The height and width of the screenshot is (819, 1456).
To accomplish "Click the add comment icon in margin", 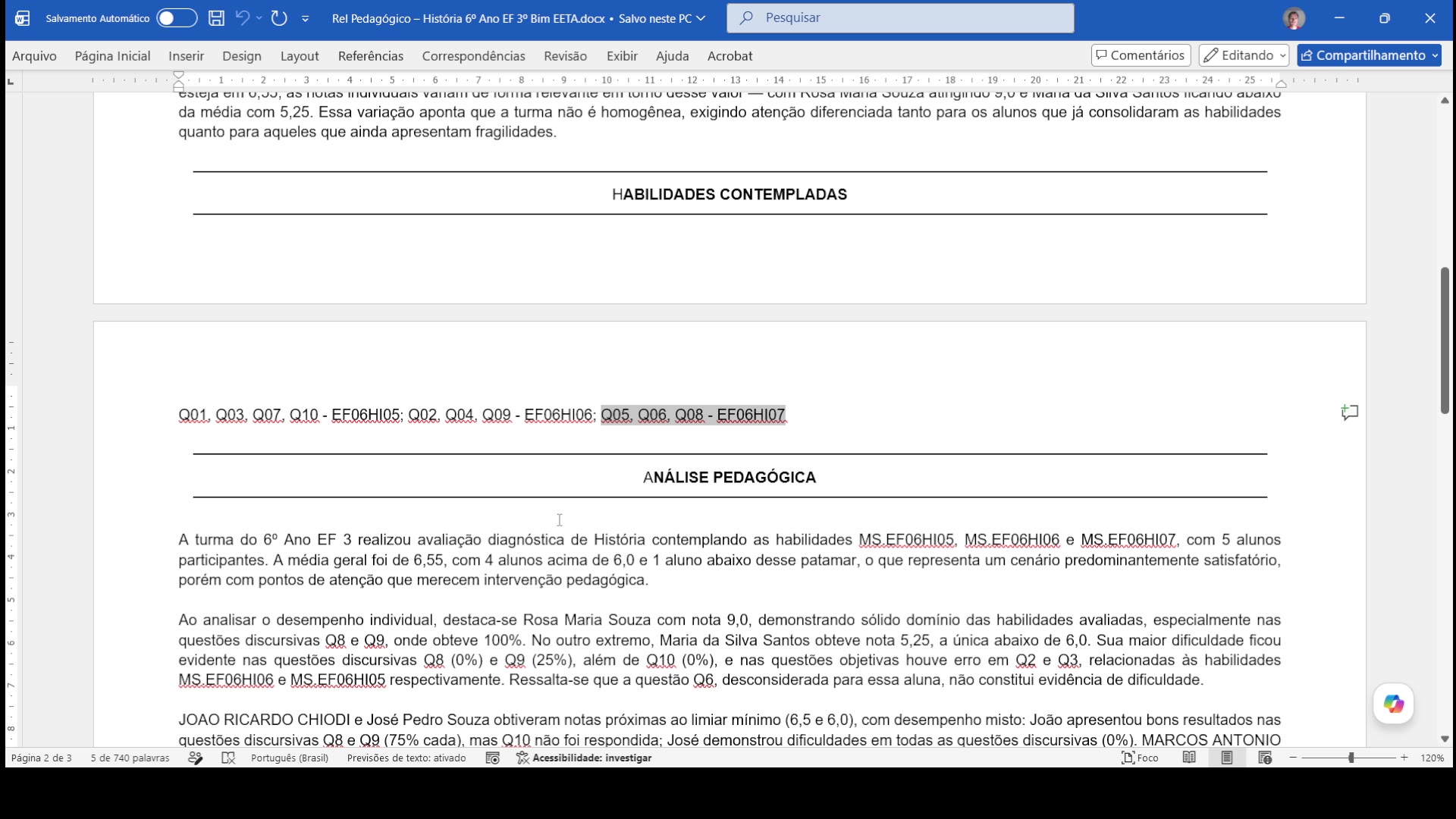I will (1349, 413).
